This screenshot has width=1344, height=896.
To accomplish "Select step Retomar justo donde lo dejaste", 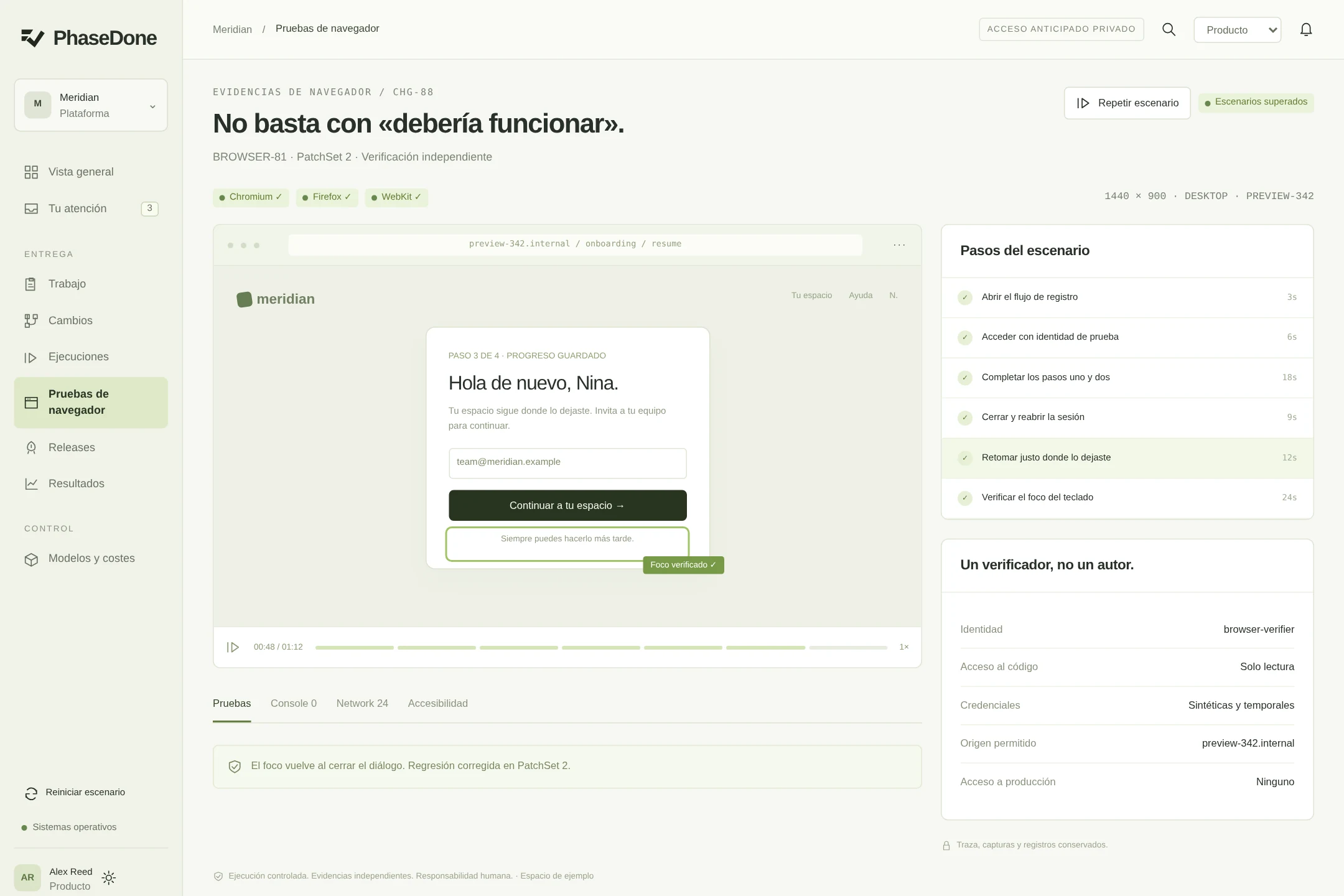I will pyautogui.click(x=1127, y=458).
